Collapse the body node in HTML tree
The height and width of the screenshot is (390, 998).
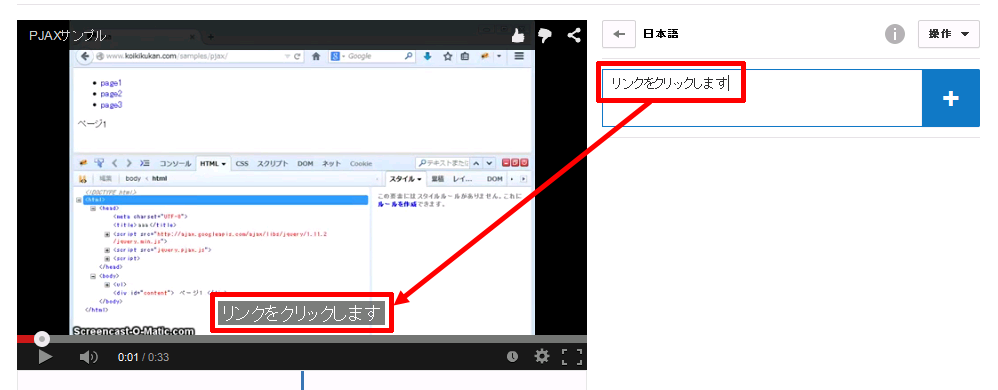(93, 277)
